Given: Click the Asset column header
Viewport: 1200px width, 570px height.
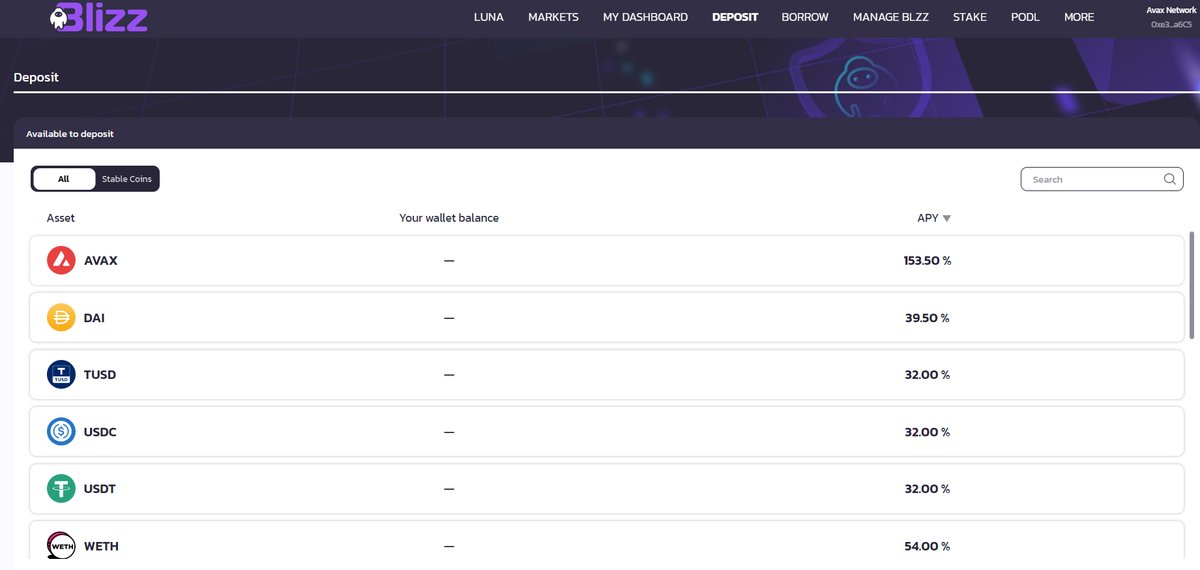Looking at the screenshot, I should coord(61,218).
